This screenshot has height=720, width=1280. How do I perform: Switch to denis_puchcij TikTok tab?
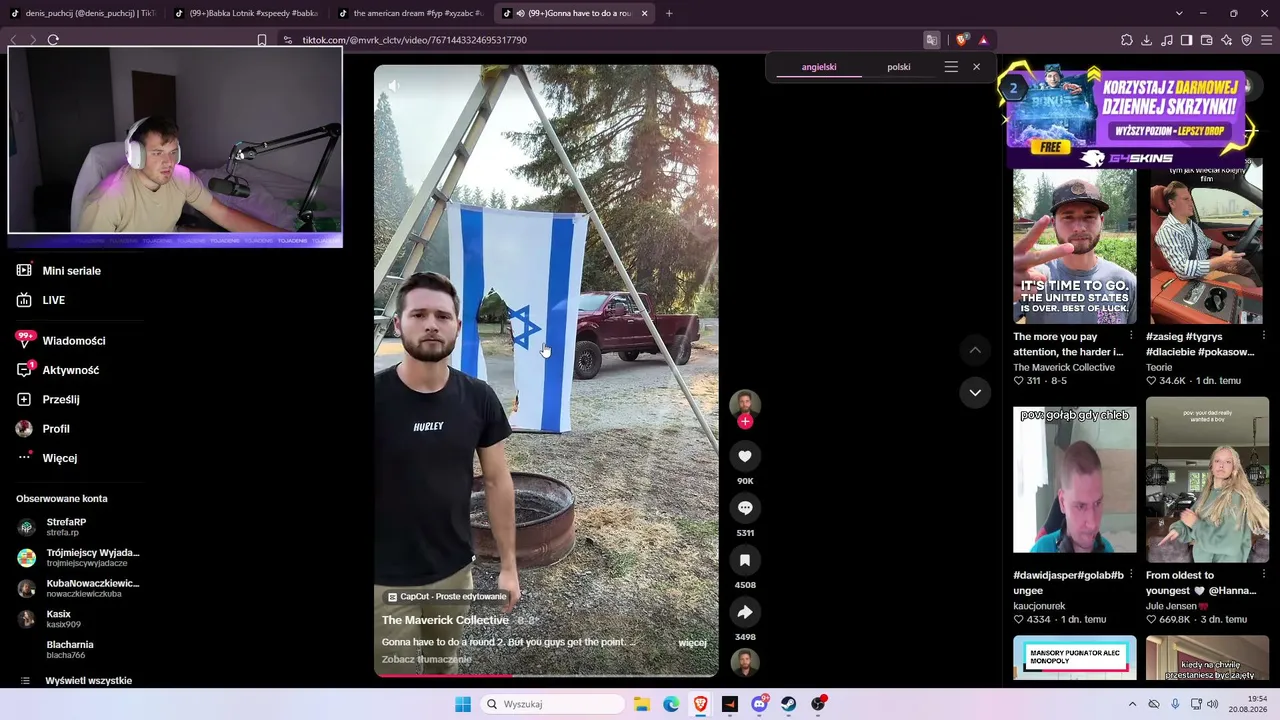[x=82, y=13]
